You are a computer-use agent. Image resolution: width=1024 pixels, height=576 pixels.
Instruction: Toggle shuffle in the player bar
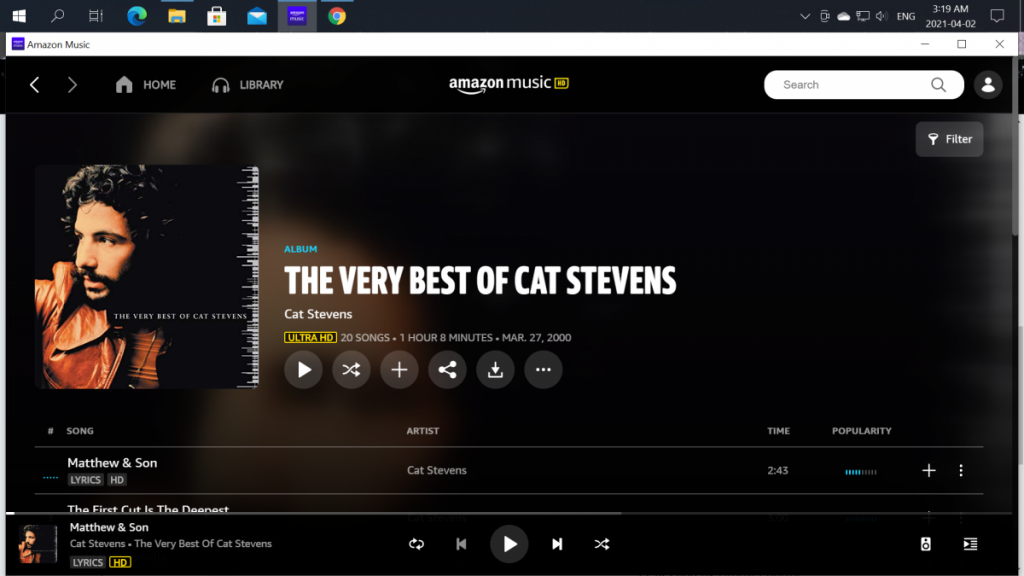[x=602, y=544]
